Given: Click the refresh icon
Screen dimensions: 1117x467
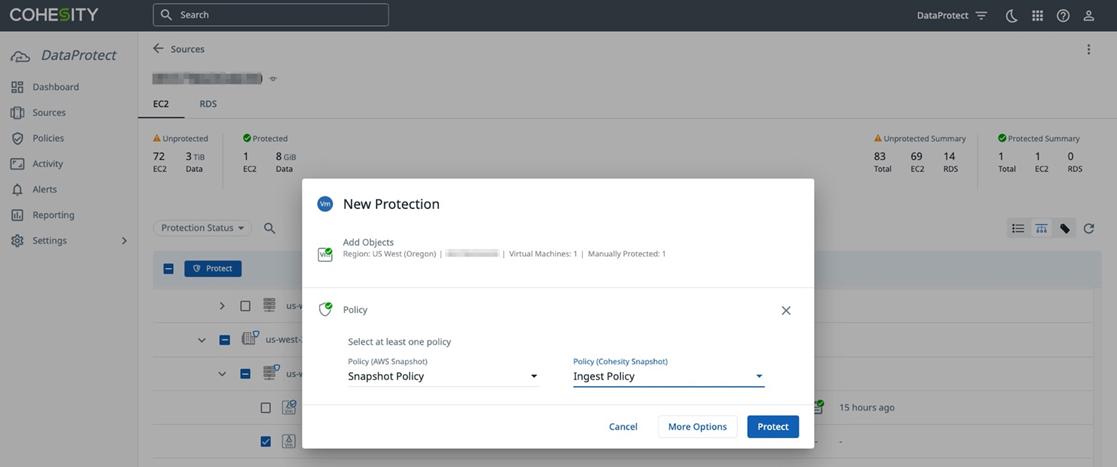Looking at the screenshot, I should (1089, 229).
